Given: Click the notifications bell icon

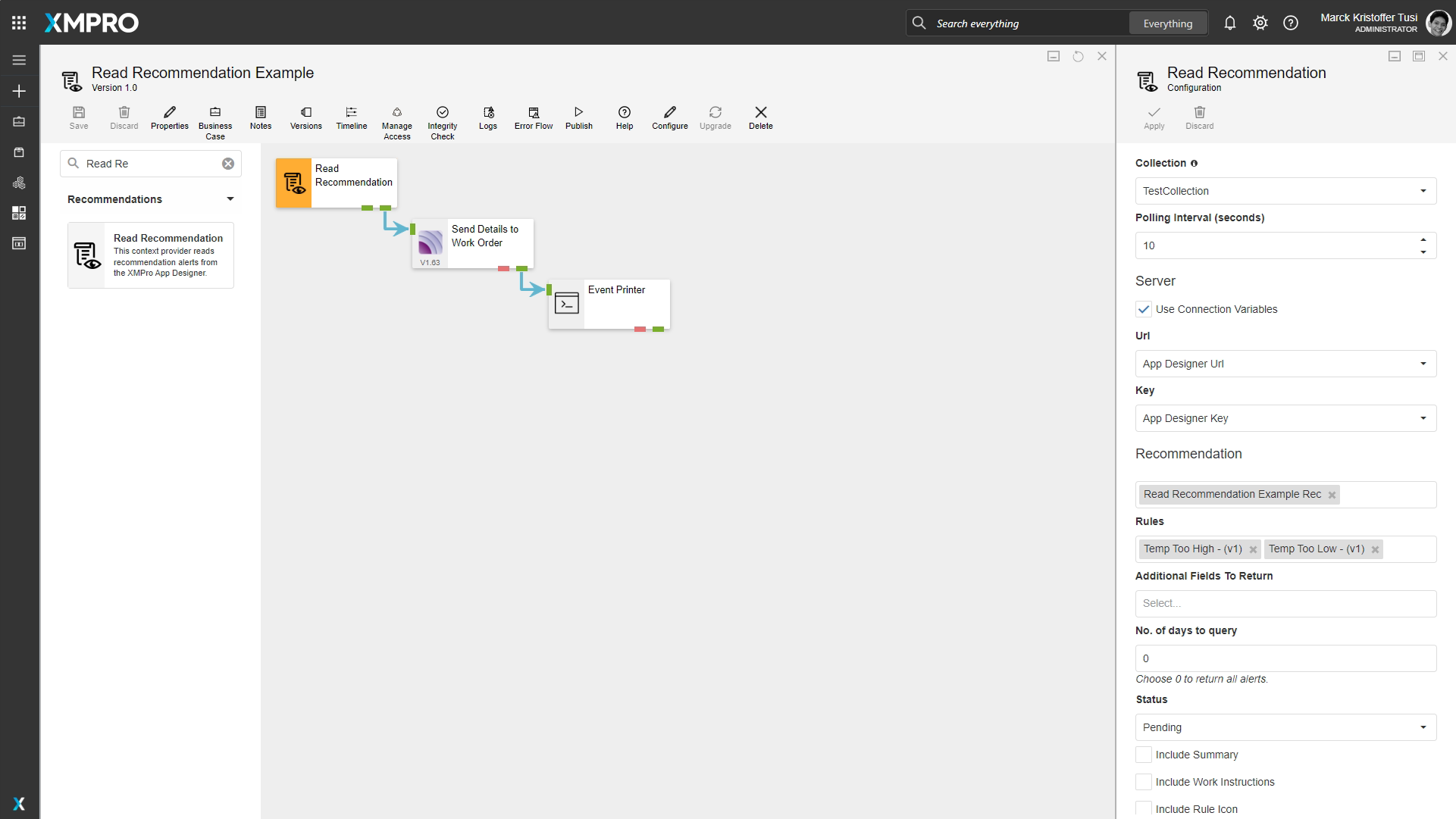Looking at the screenshot, I should (1230, 23).
